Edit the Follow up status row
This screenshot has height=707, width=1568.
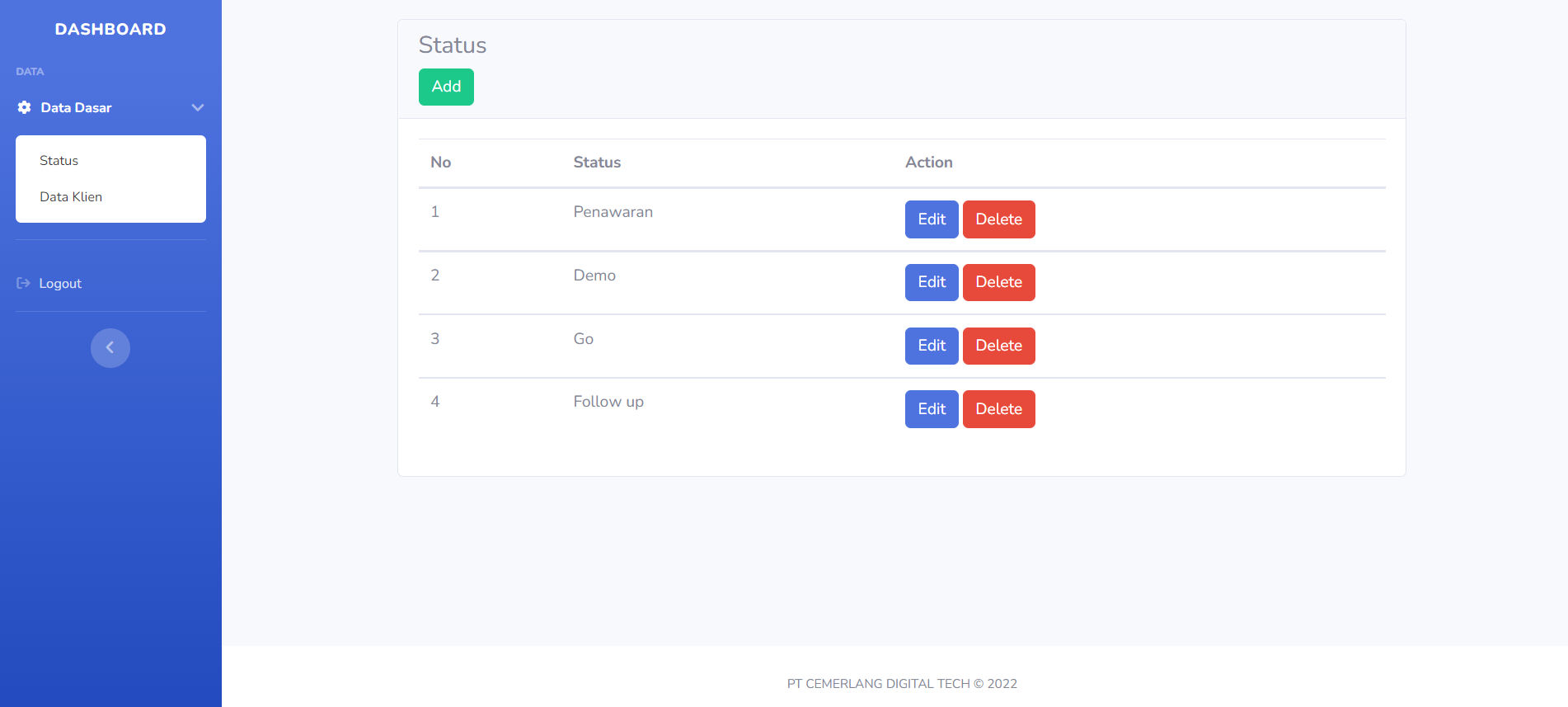pyautogui.click(x=932, y=409)
